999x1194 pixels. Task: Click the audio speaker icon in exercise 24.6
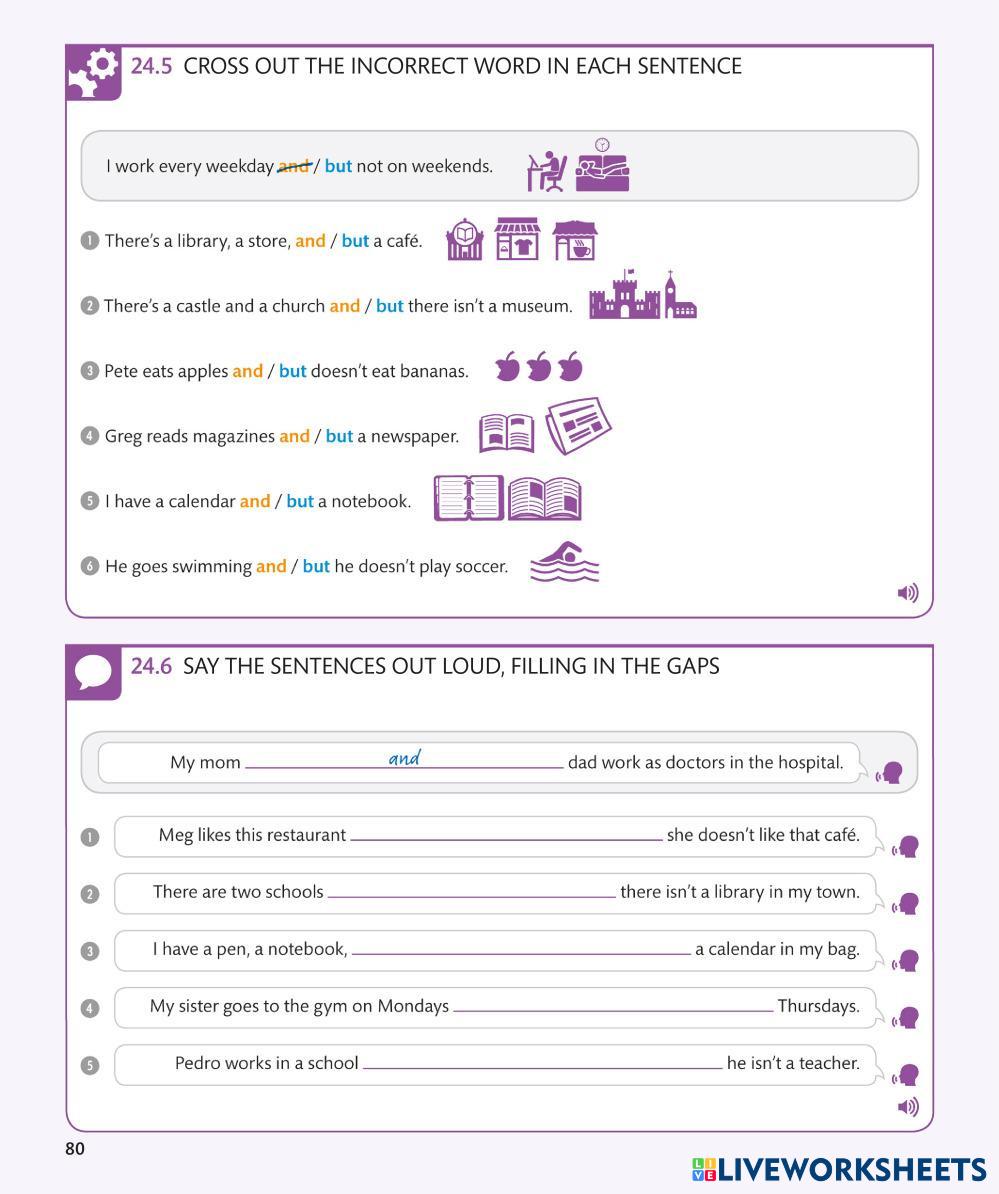tap(908, 1106)
